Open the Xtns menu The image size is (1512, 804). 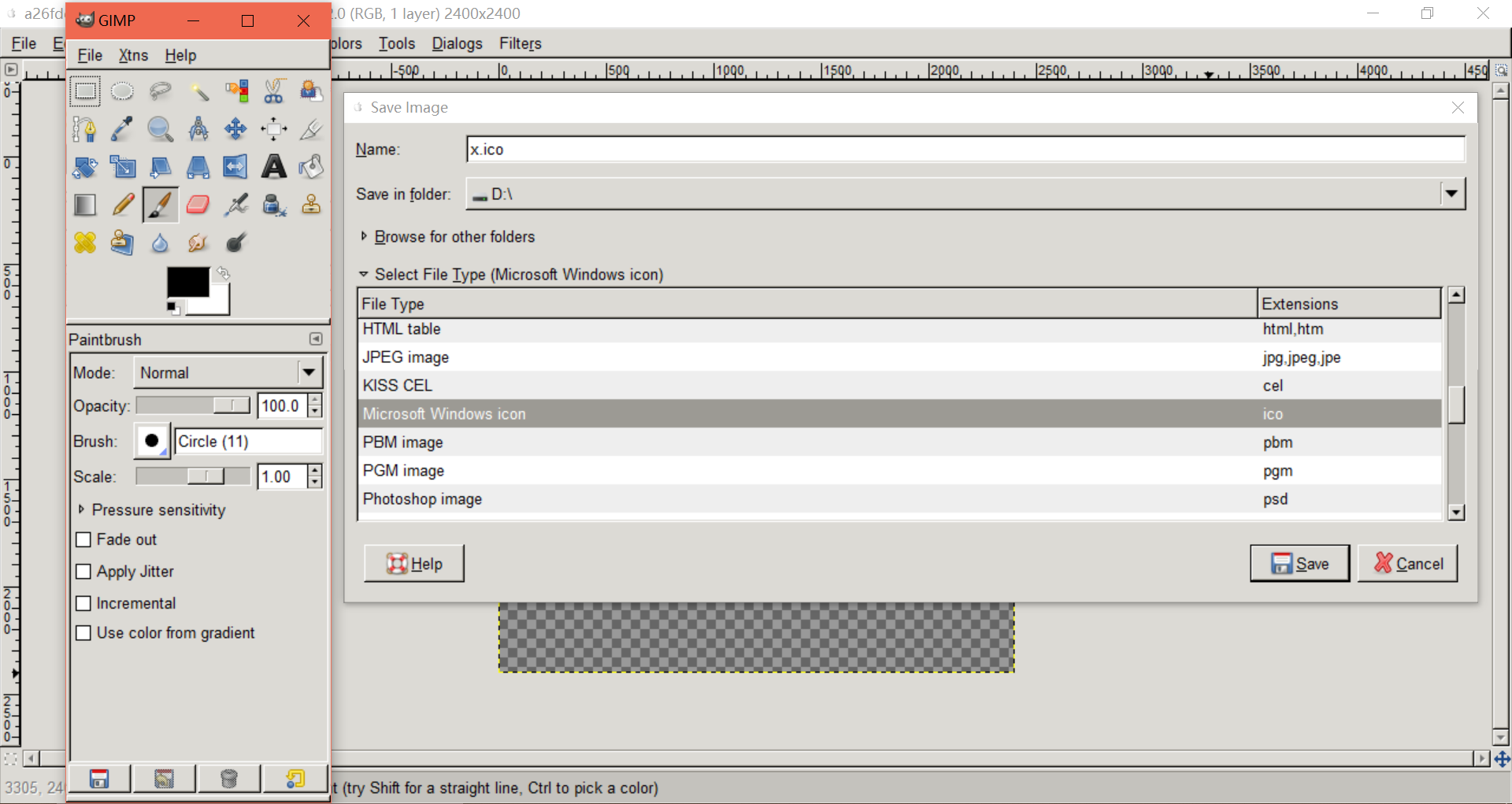[x=133, y=55]
